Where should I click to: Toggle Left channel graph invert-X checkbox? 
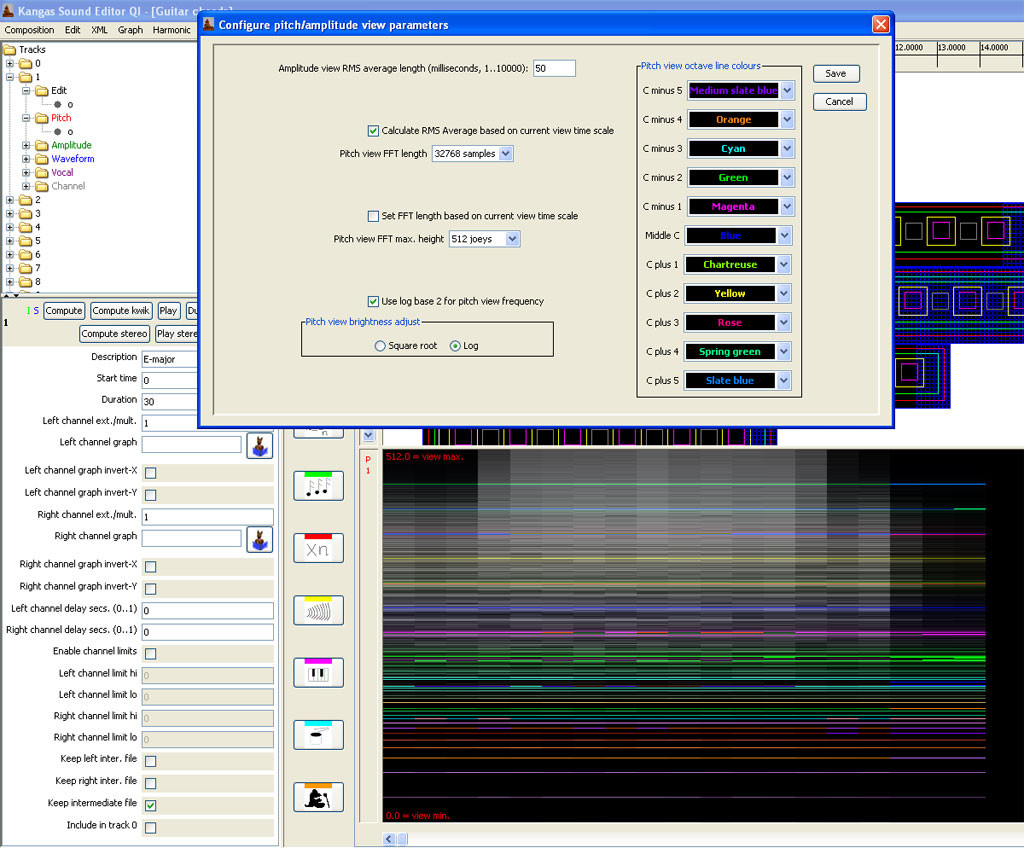(x=150, y=472)
